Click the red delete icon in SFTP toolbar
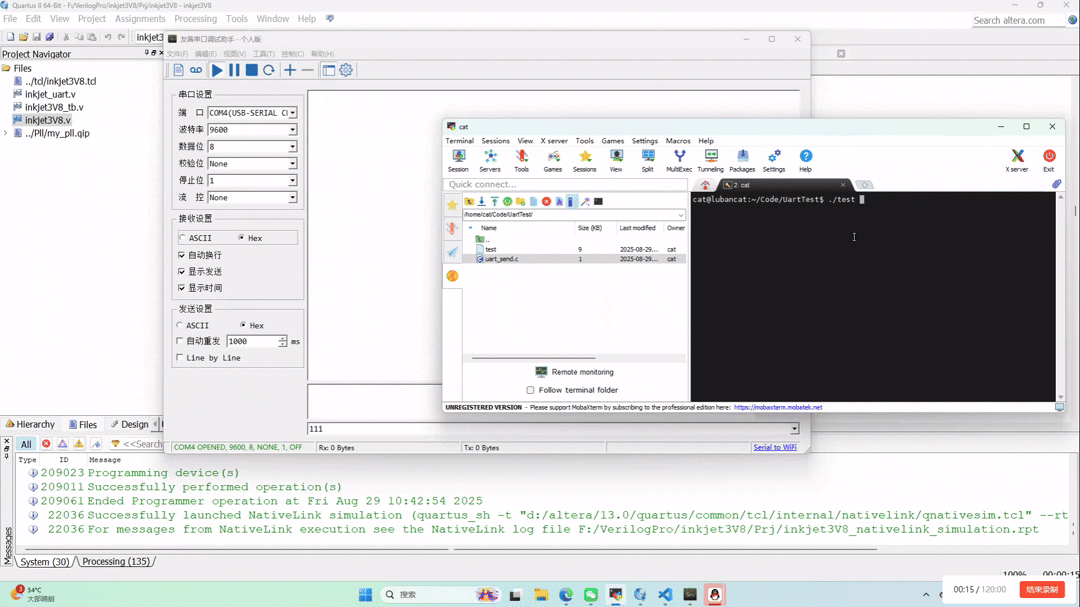 [x=546, y=201]
